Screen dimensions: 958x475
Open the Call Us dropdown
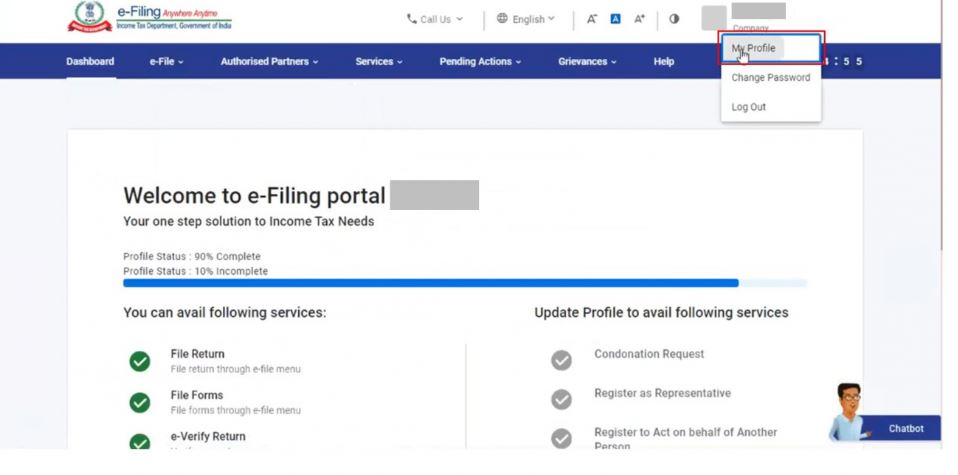435,19
